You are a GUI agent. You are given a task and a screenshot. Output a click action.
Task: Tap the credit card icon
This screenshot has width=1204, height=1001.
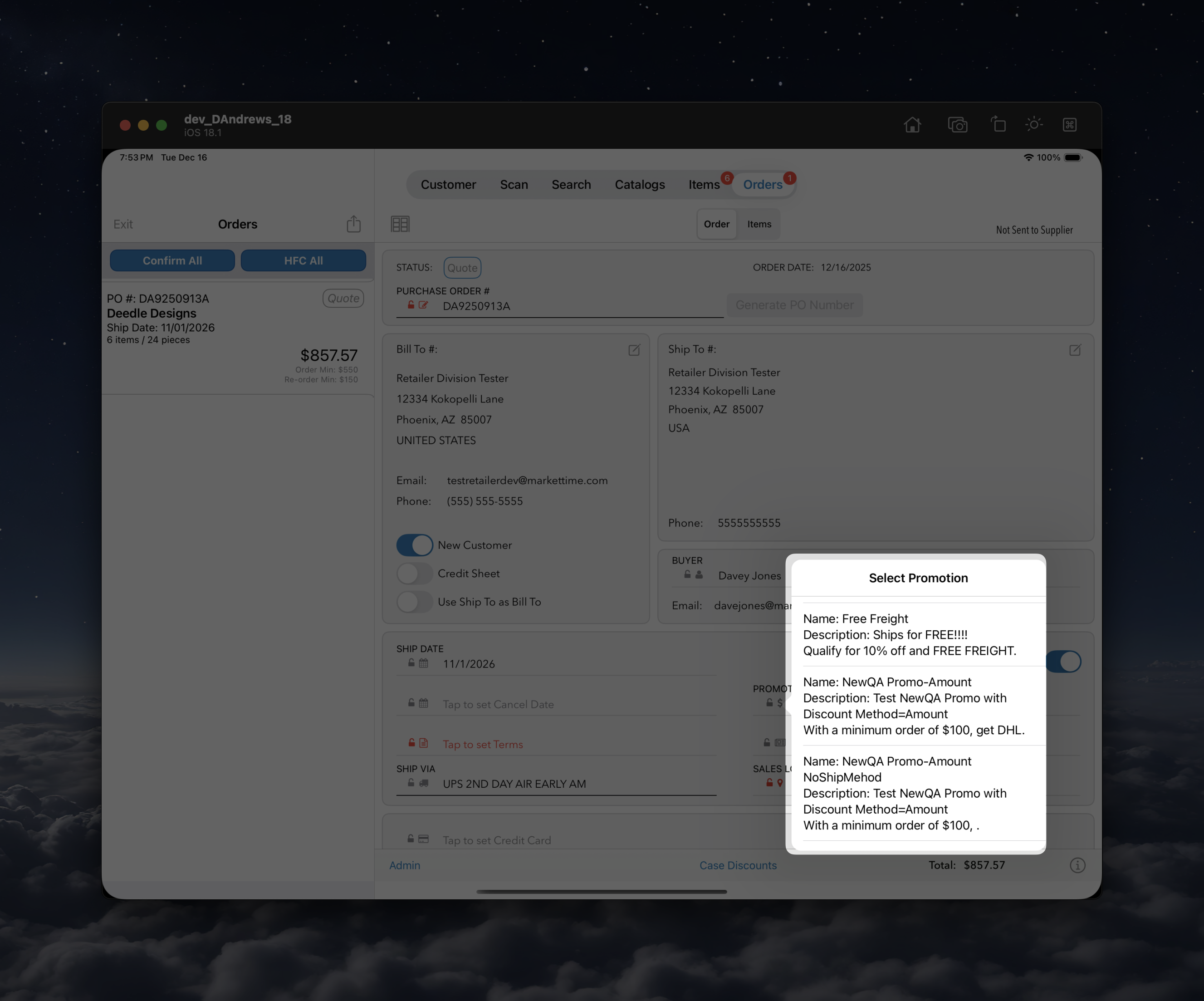coord(424,839)
